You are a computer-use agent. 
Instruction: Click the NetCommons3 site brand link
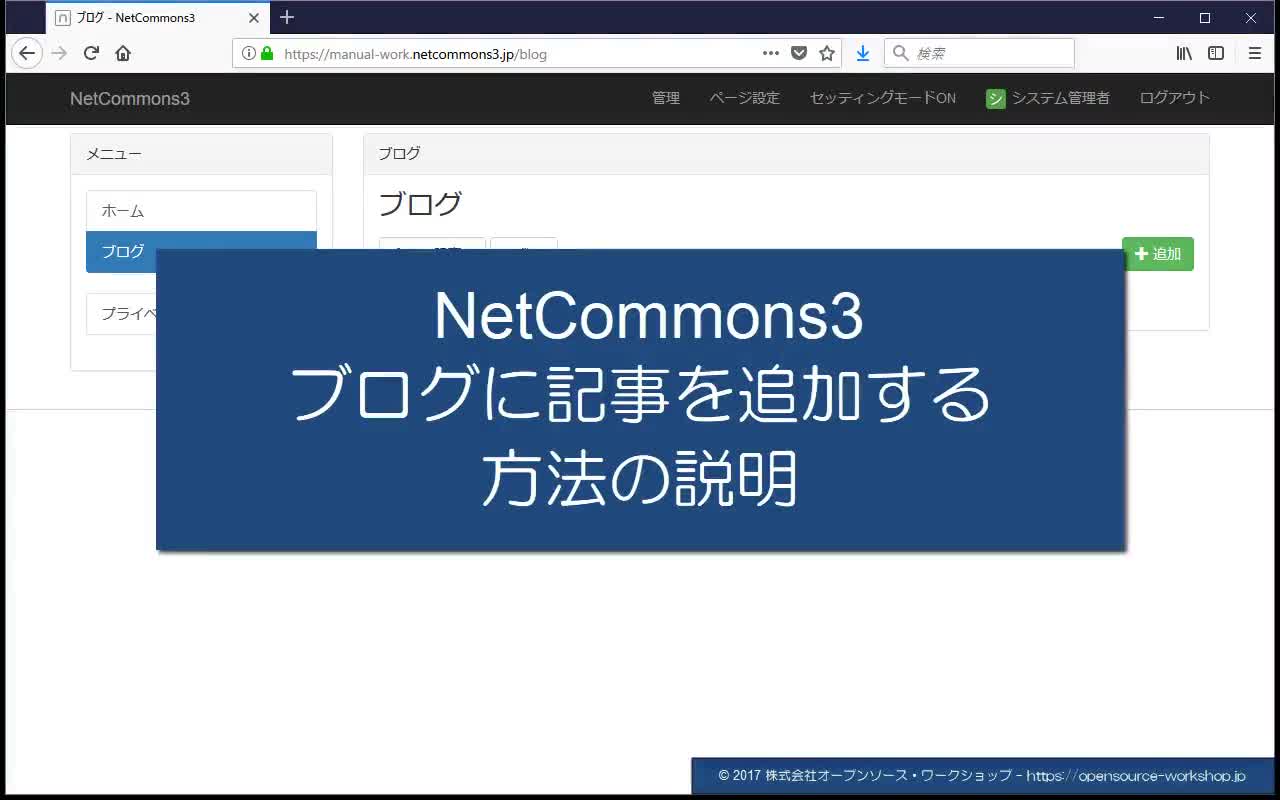pos(130,98)
